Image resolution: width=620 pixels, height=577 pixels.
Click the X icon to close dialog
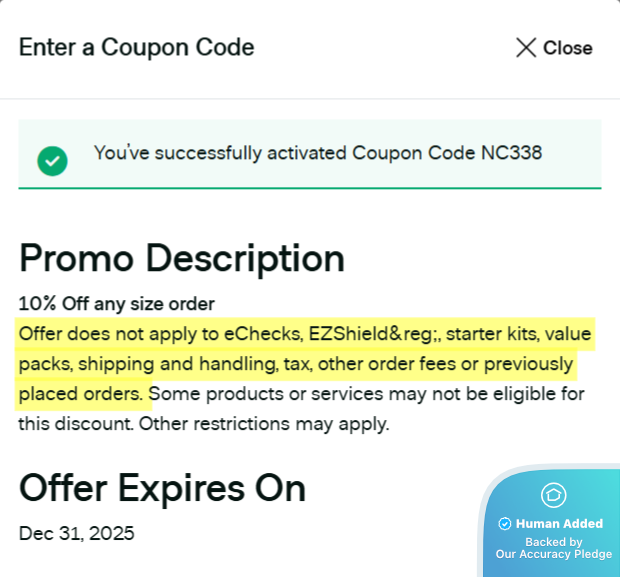point(526,48)
